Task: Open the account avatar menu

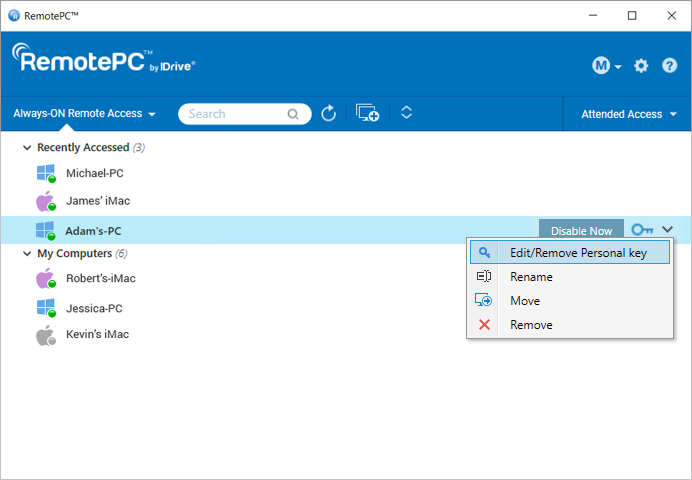Action: point(606,66)
